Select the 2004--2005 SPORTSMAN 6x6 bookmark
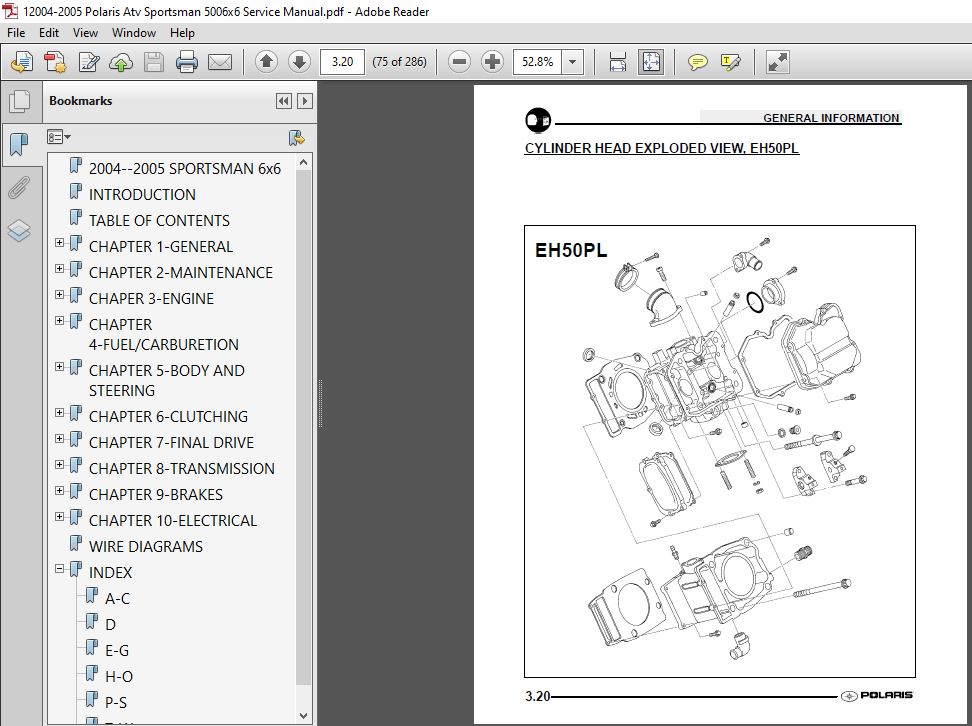Screen dimensions: 972x726 (x=185, y=169)
